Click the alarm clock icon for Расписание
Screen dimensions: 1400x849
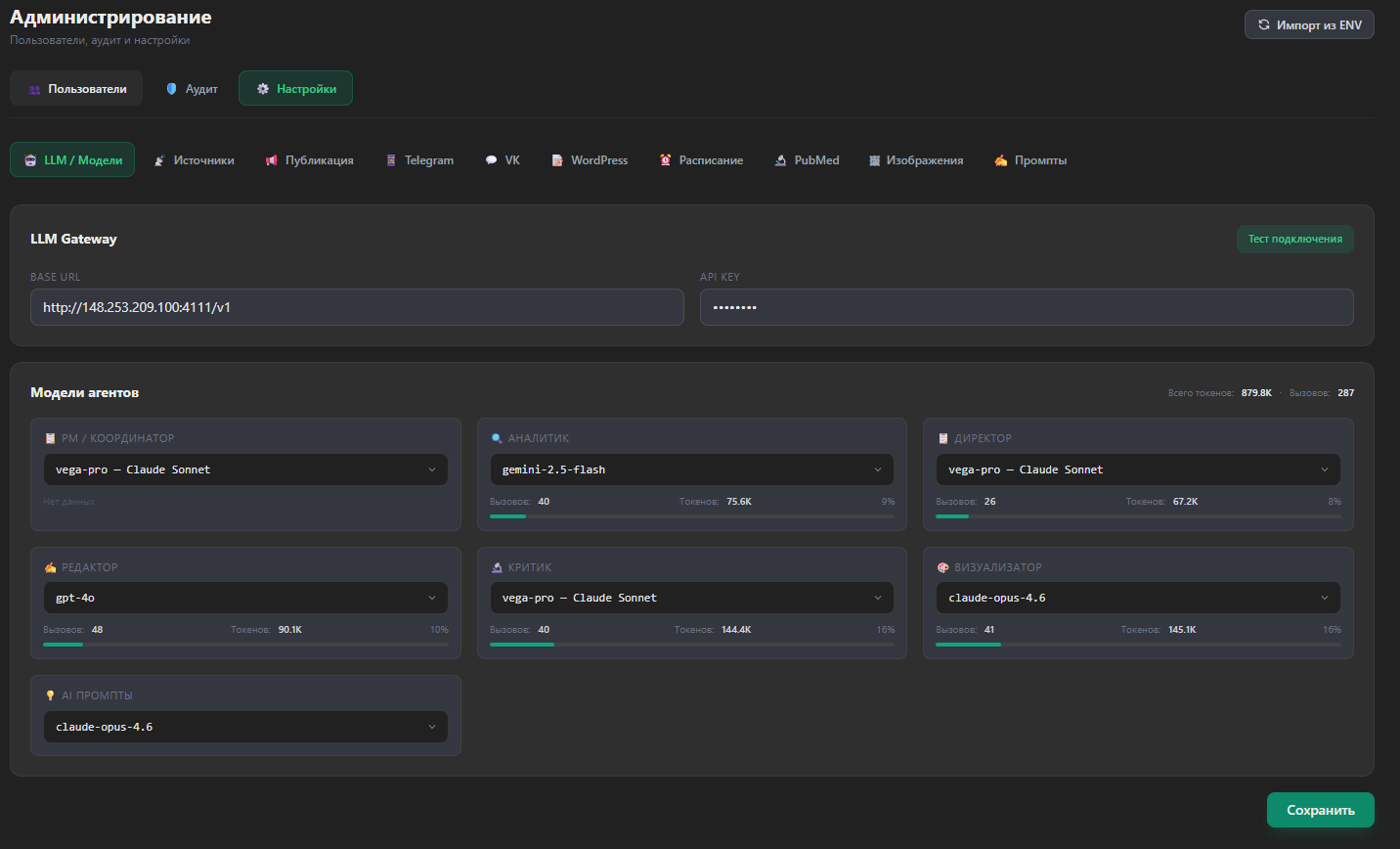666,160
